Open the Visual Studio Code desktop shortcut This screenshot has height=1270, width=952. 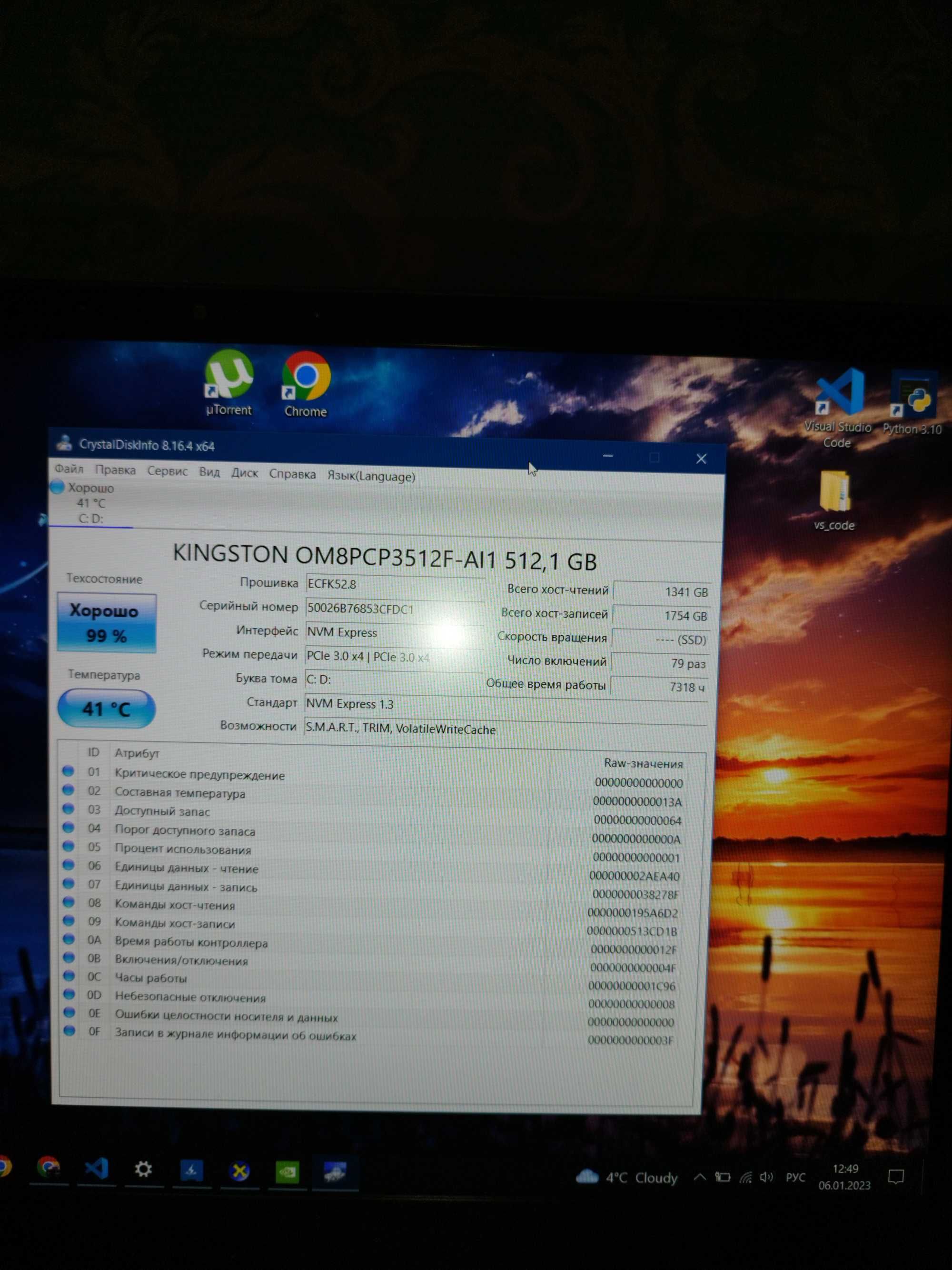pyautogui.click(x=838, y=408)
